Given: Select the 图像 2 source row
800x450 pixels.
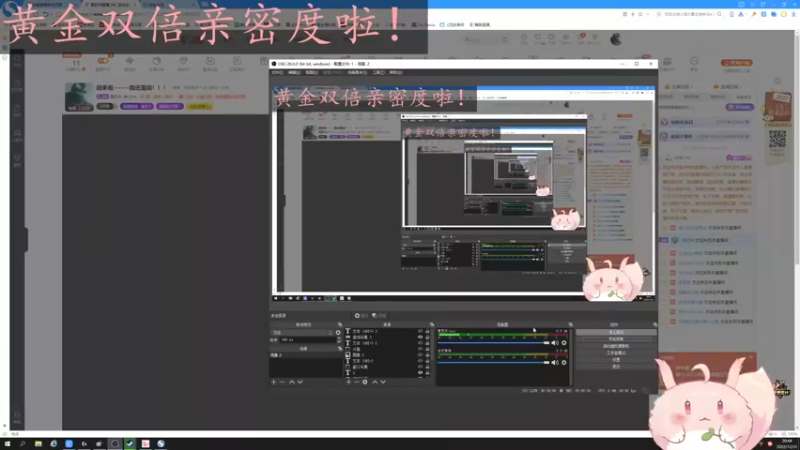Looking at the screenshot, I should pyautogui.click(x=388, y=355).
